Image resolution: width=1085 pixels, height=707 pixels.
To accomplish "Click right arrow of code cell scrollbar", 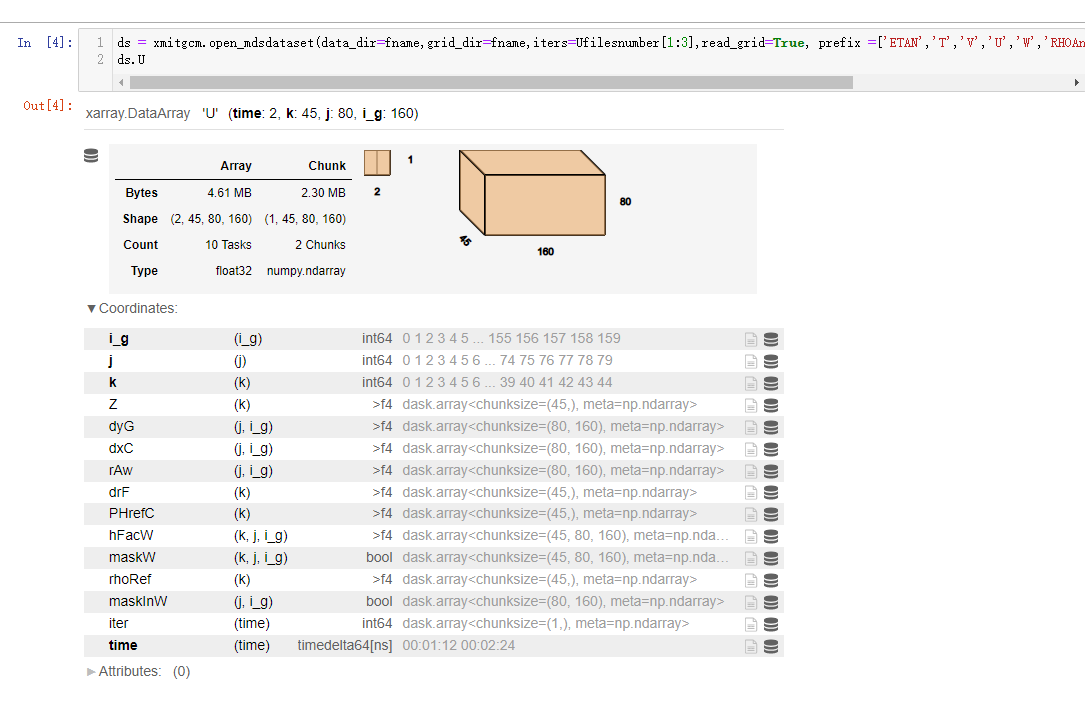I will click(1077, 82).
